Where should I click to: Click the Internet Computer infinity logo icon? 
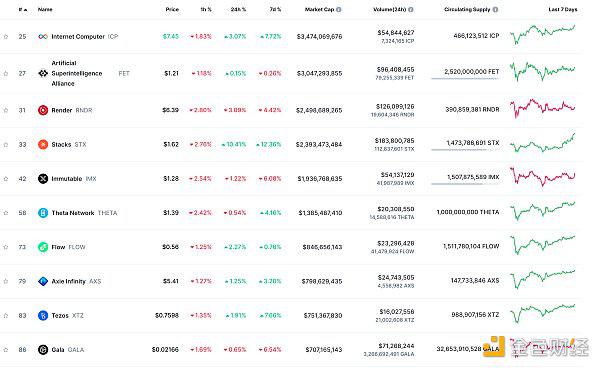pyautogui.click(x=43, y=36)
